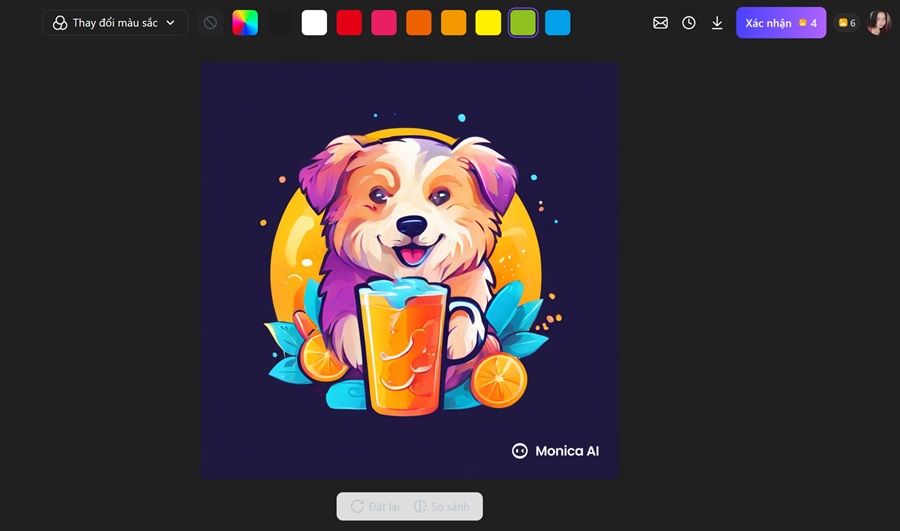This screenshot has width=900, height=531.
Task: Download the edited image
Action: tap(717, 23)
